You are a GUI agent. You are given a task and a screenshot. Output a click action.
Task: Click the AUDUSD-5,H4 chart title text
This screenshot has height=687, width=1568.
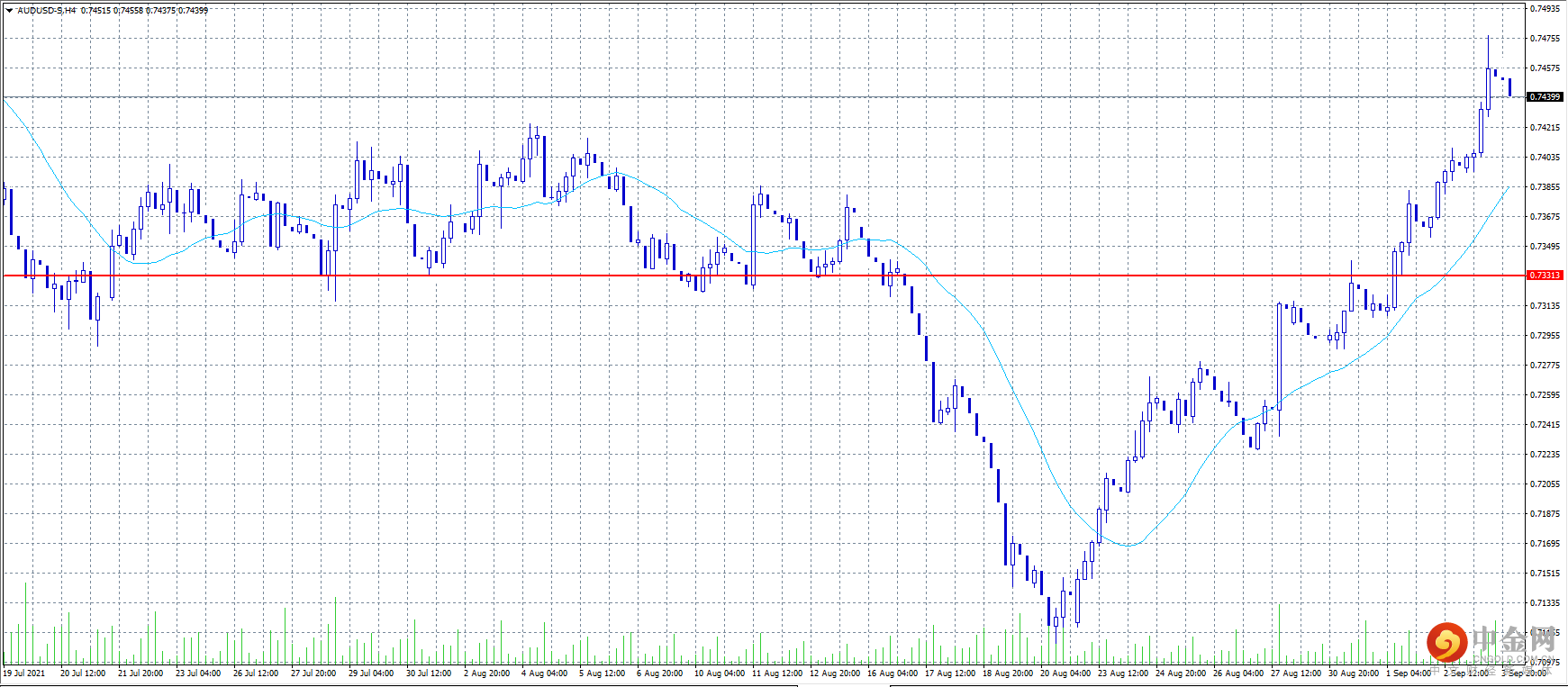tap(47, 10)
